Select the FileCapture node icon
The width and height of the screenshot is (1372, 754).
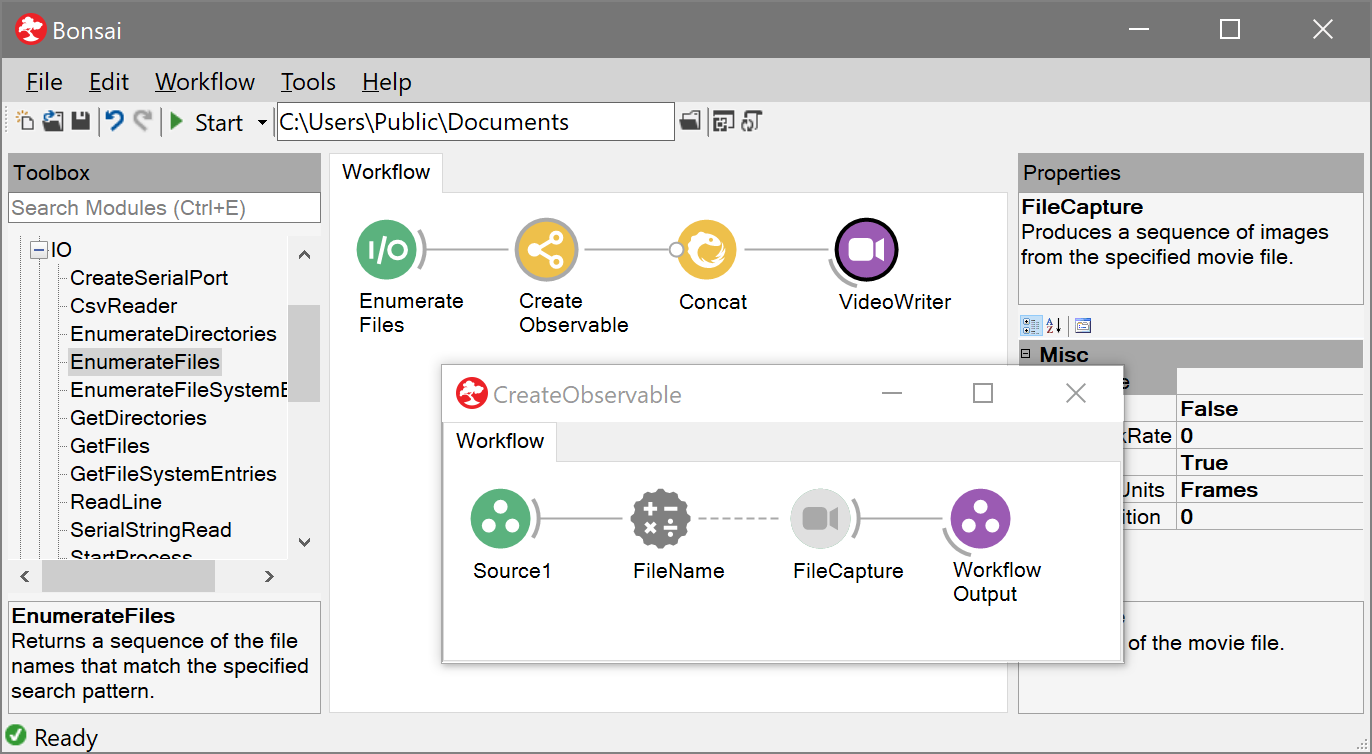821,519
